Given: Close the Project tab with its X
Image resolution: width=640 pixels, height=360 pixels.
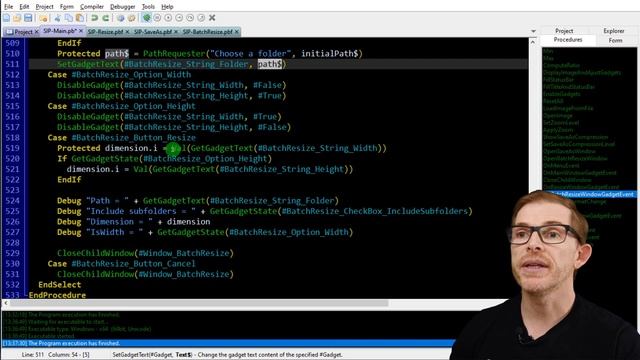Looking at the screenshot, I should coord(37,31).
